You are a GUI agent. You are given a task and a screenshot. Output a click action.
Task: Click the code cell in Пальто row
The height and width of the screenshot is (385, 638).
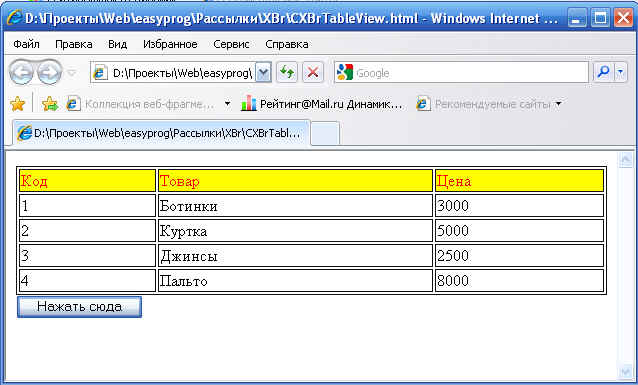(x=87, y=280)
